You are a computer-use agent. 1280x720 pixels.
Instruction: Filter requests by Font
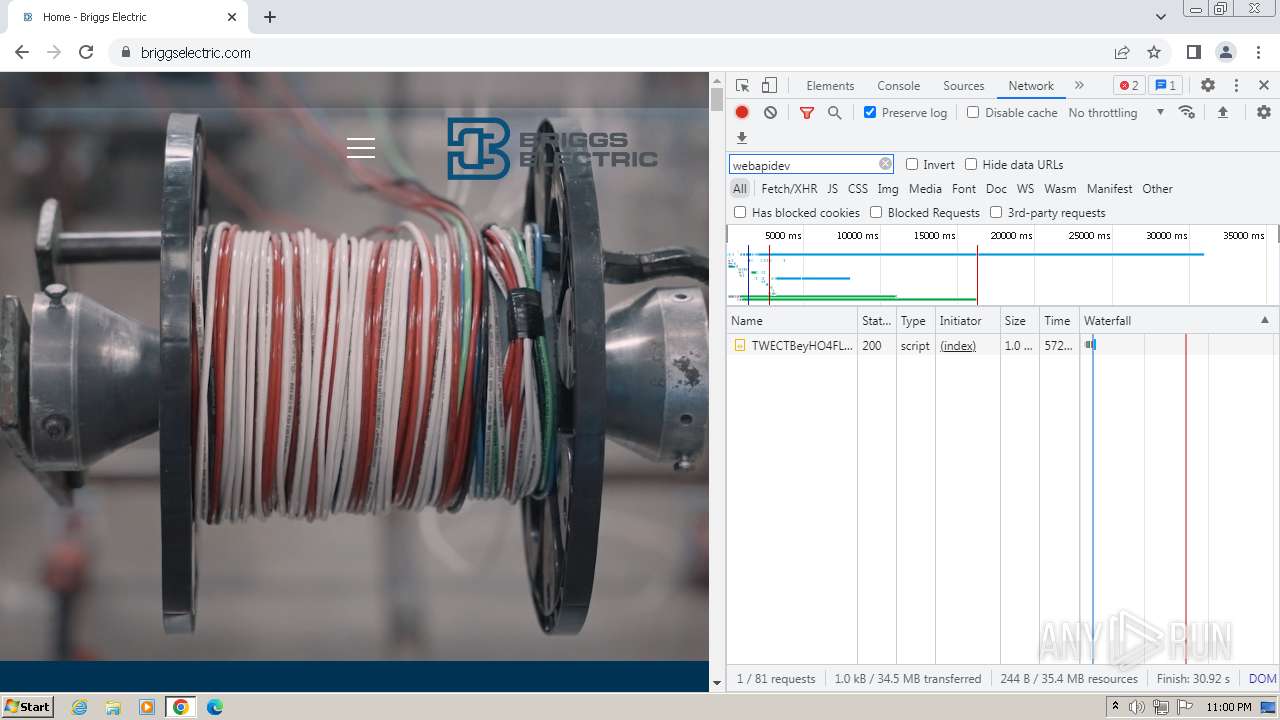point(964,188)
